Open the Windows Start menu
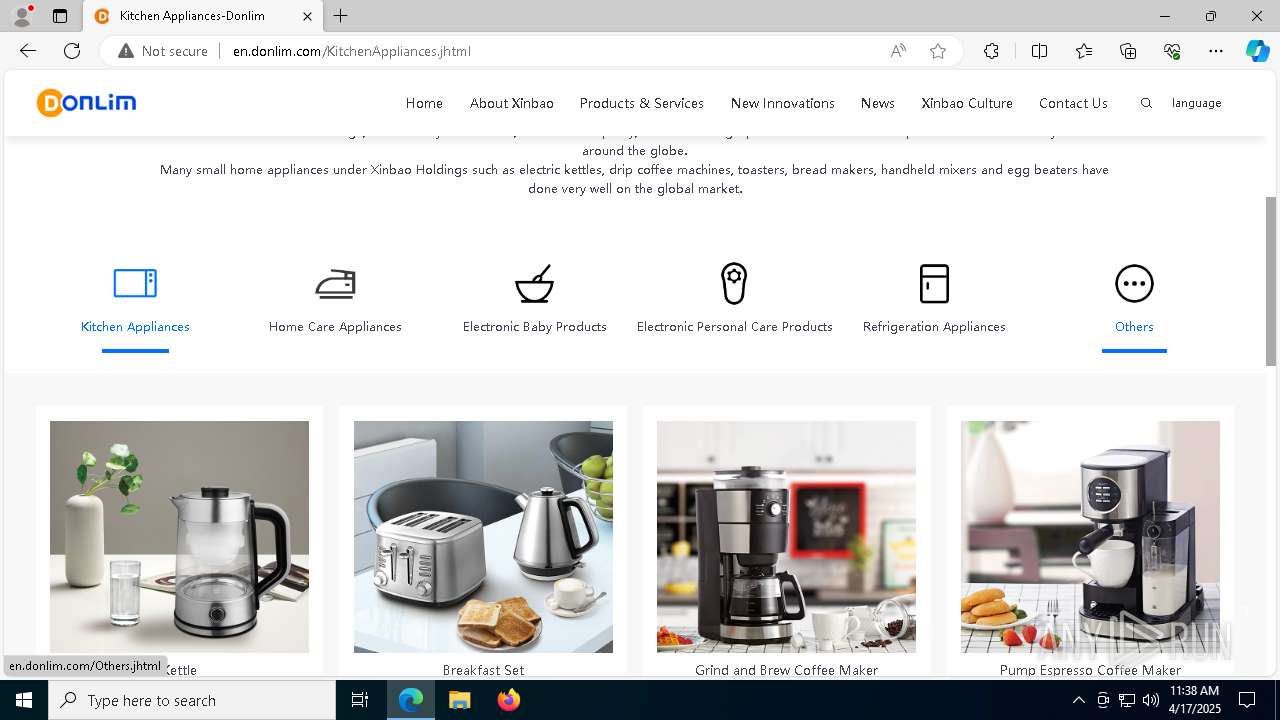Viewport: 1280px width, 720px height. [24, 700]
